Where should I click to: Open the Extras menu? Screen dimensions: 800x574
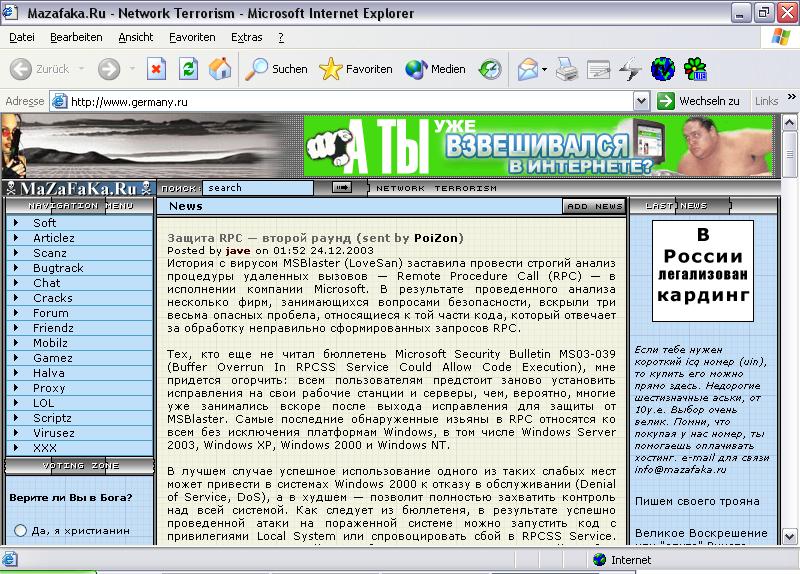(x=246, y=37)
